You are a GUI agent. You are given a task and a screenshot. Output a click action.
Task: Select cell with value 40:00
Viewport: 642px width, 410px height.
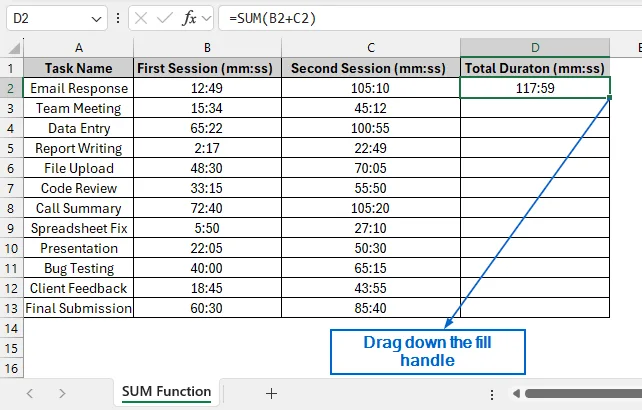[208, 268]
